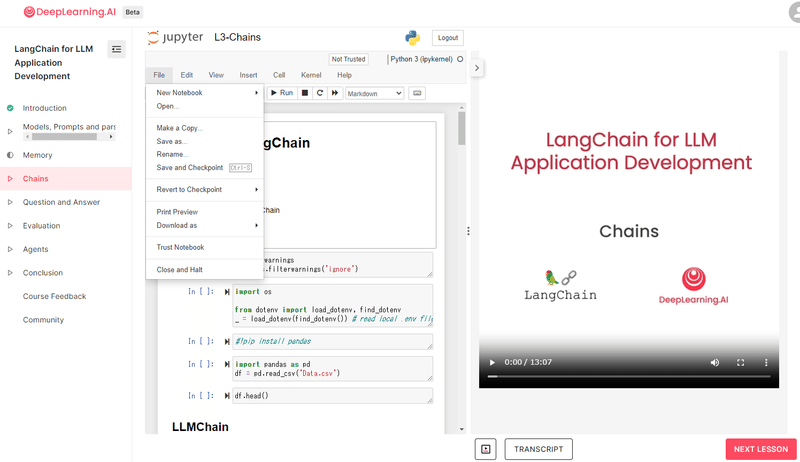Click the Introduction completed checkmark icon

[10, 108]
